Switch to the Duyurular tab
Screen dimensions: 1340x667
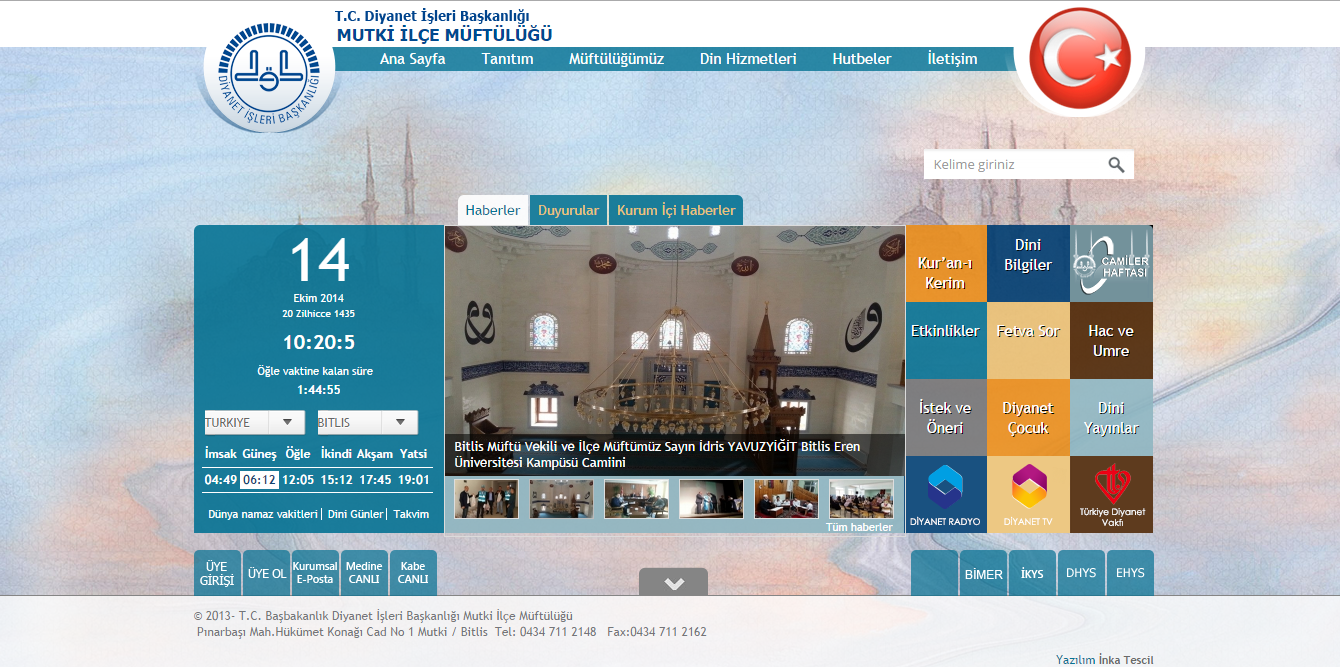568,211
